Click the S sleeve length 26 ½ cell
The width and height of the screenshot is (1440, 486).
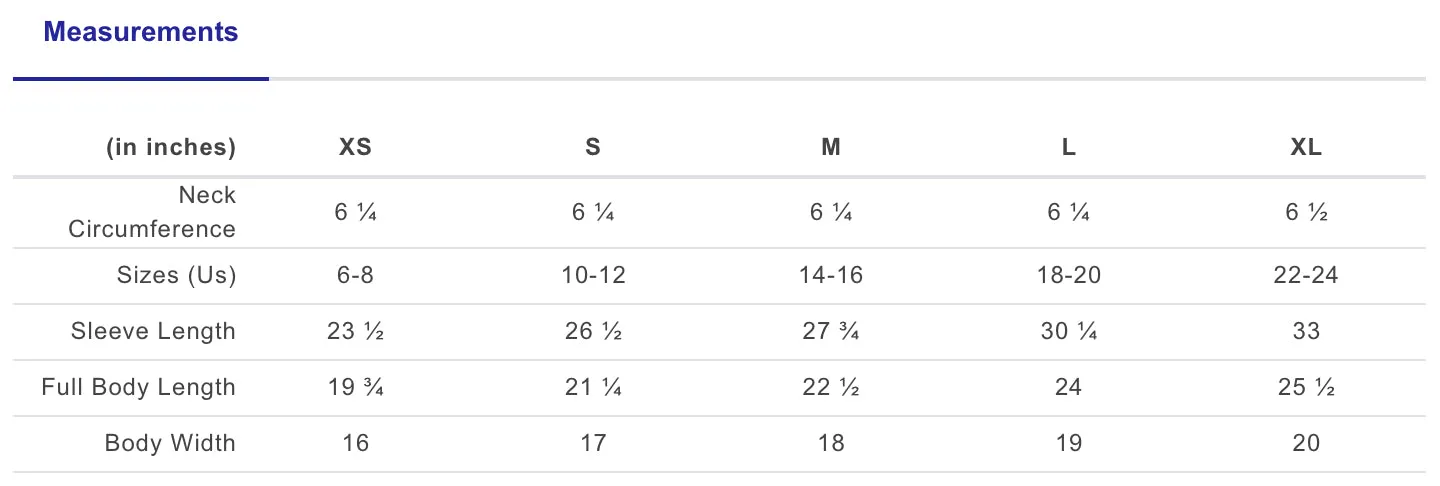(x=593, y=331)
